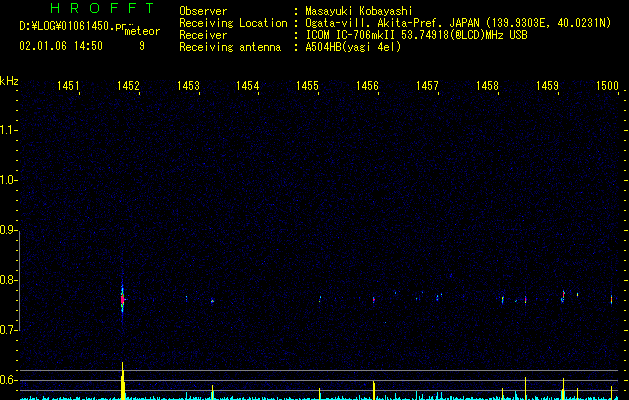
Task: Select observer name Masayuki Kobayashi
Action: pyautogui.click(x=359, y=11)
